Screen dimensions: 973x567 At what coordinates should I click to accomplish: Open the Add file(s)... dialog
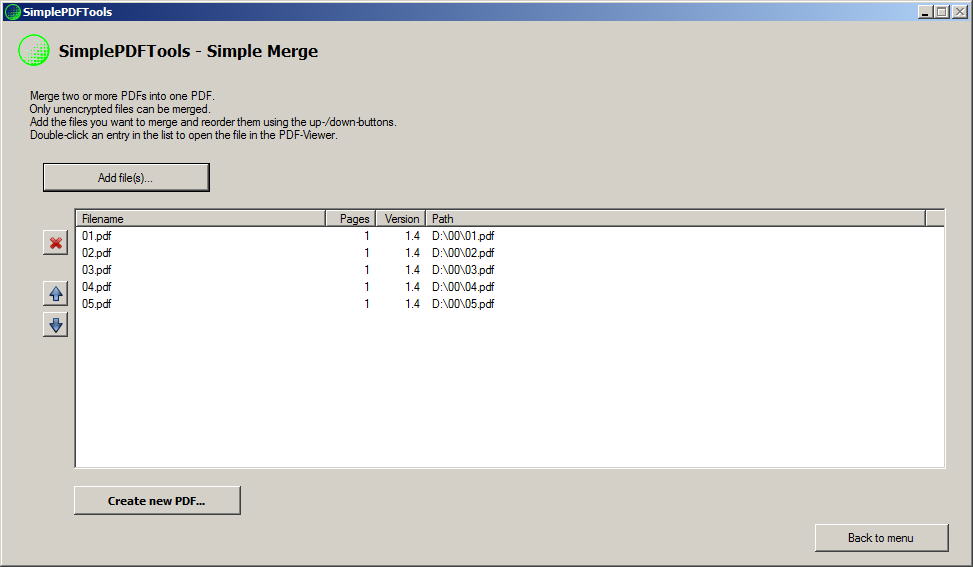[x=126, y=177]
